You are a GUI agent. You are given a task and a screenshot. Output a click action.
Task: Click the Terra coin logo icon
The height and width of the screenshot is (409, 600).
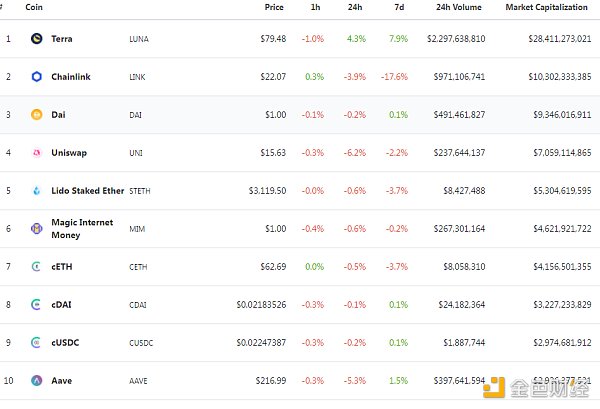tap(37, 39)
